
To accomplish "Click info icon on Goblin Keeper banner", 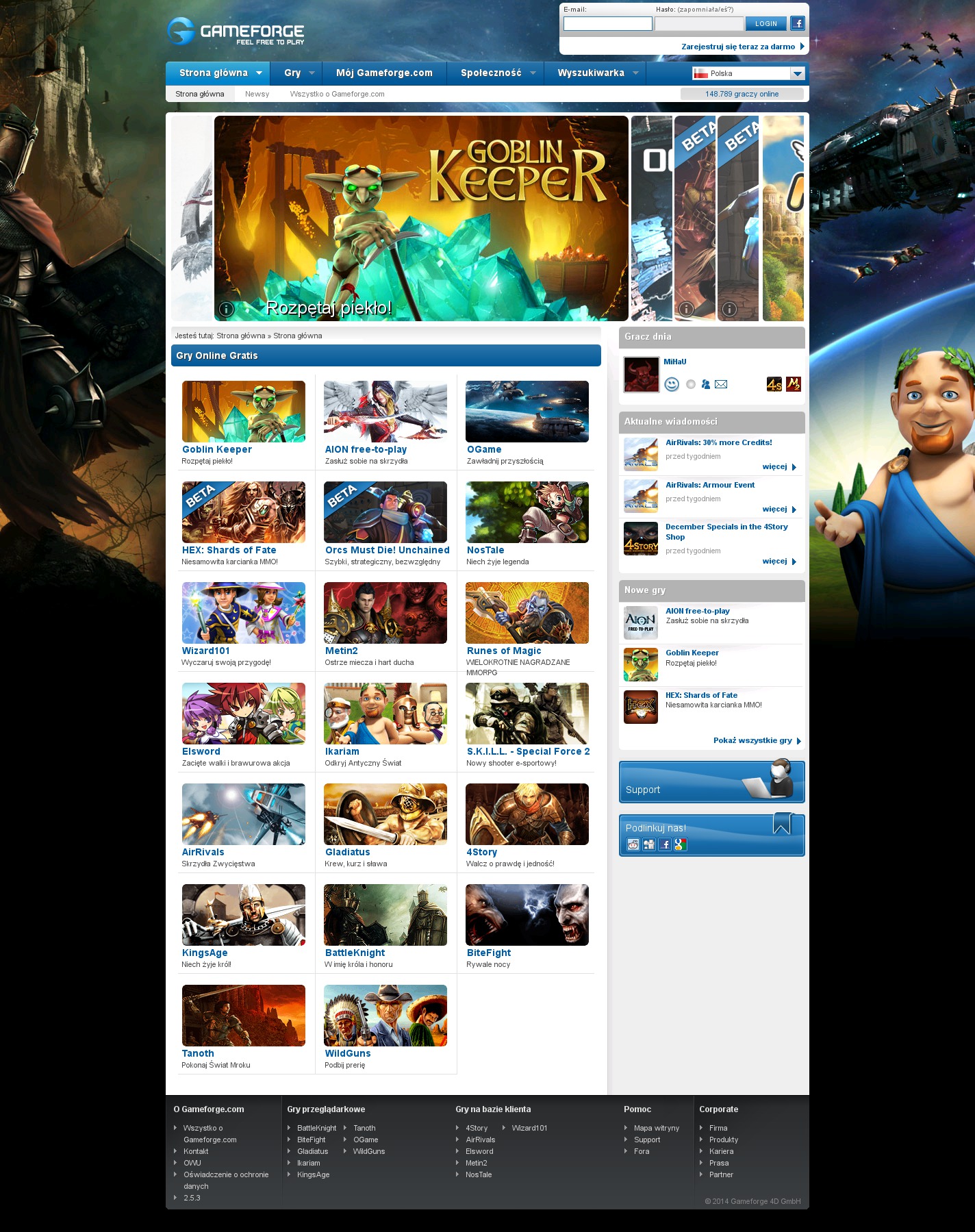I will (226, 309).
